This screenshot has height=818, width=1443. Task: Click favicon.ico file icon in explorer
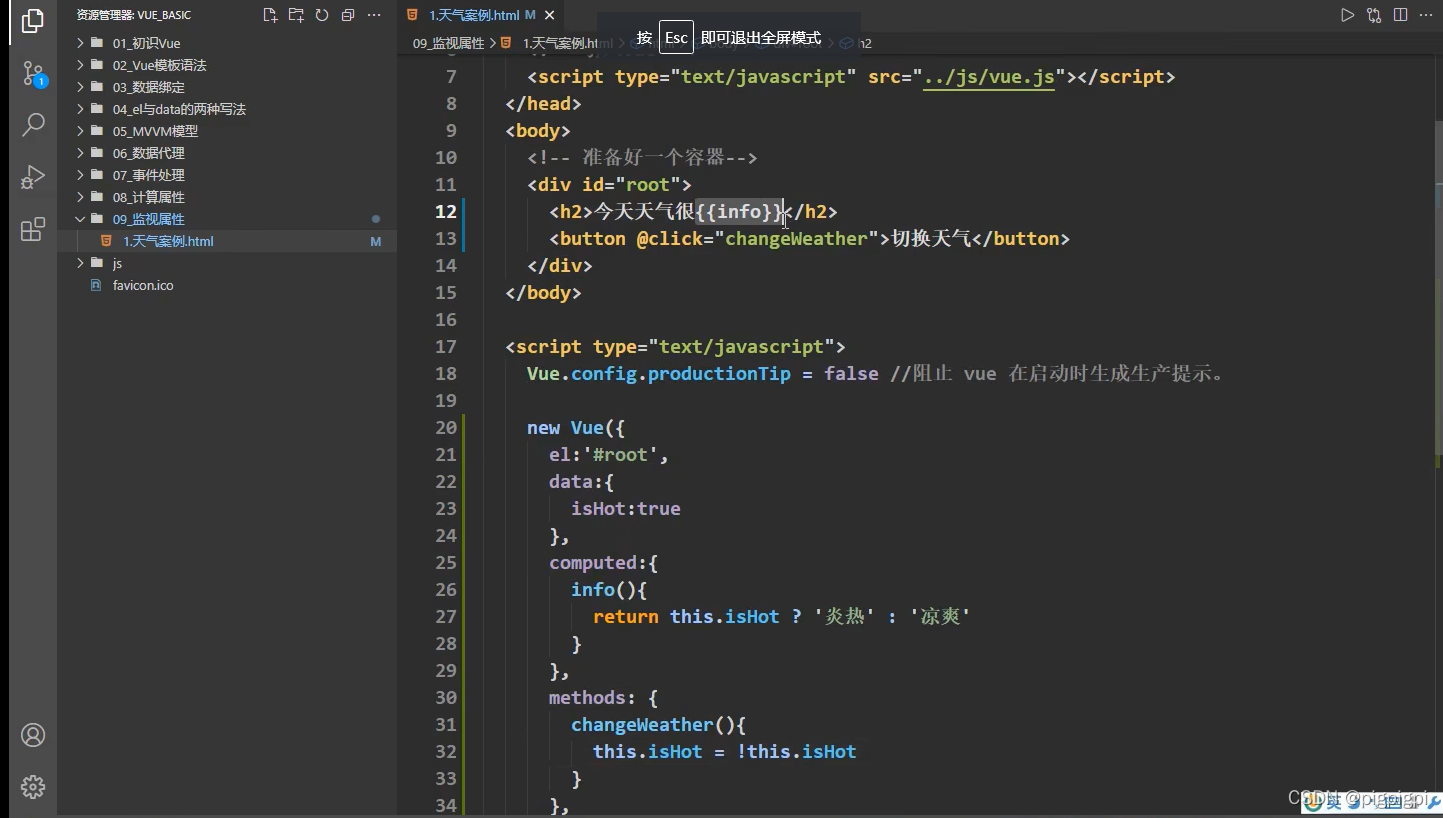96,285
